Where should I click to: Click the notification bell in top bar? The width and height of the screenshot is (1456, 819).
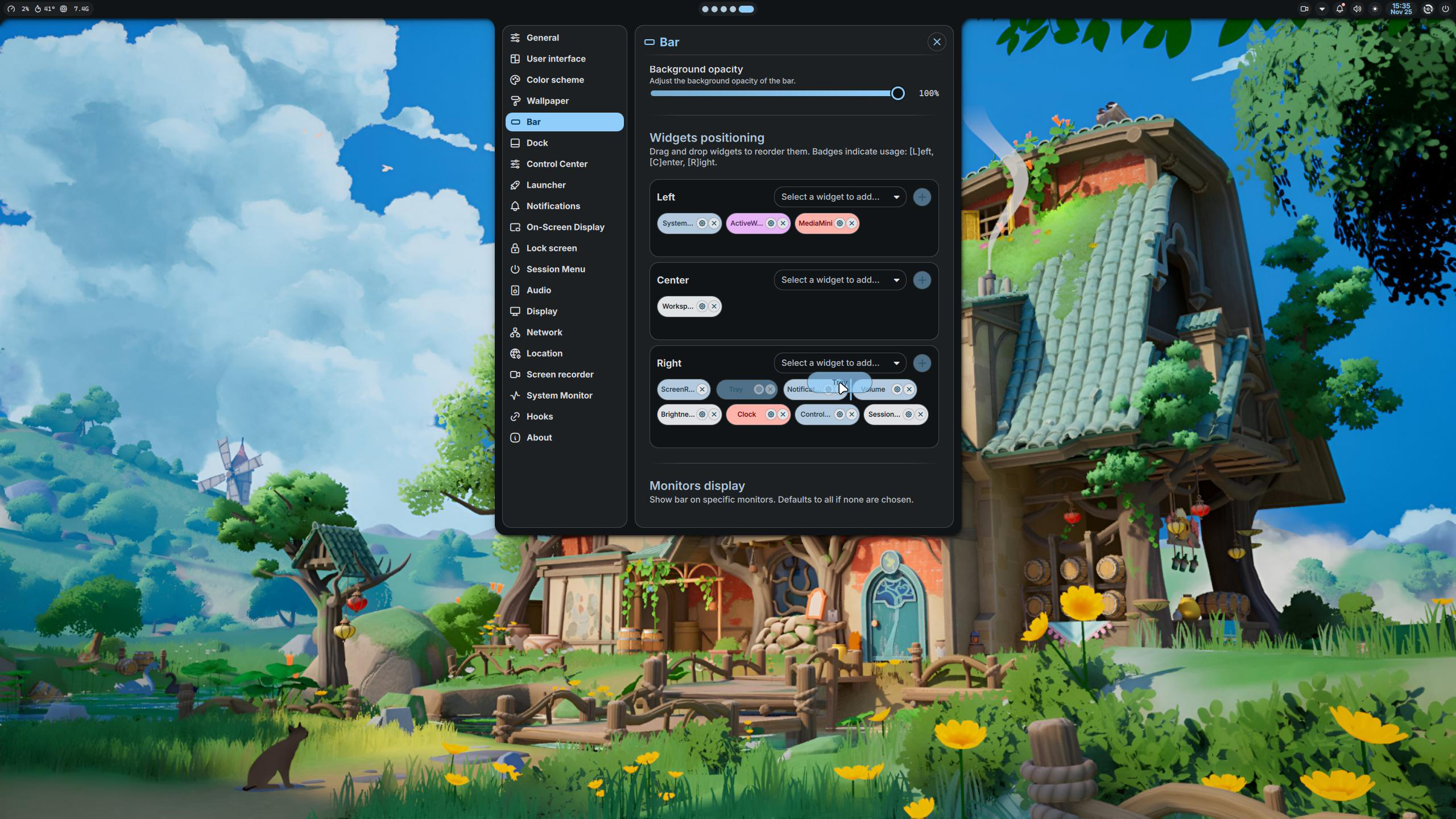click(x=1339, y=9)
